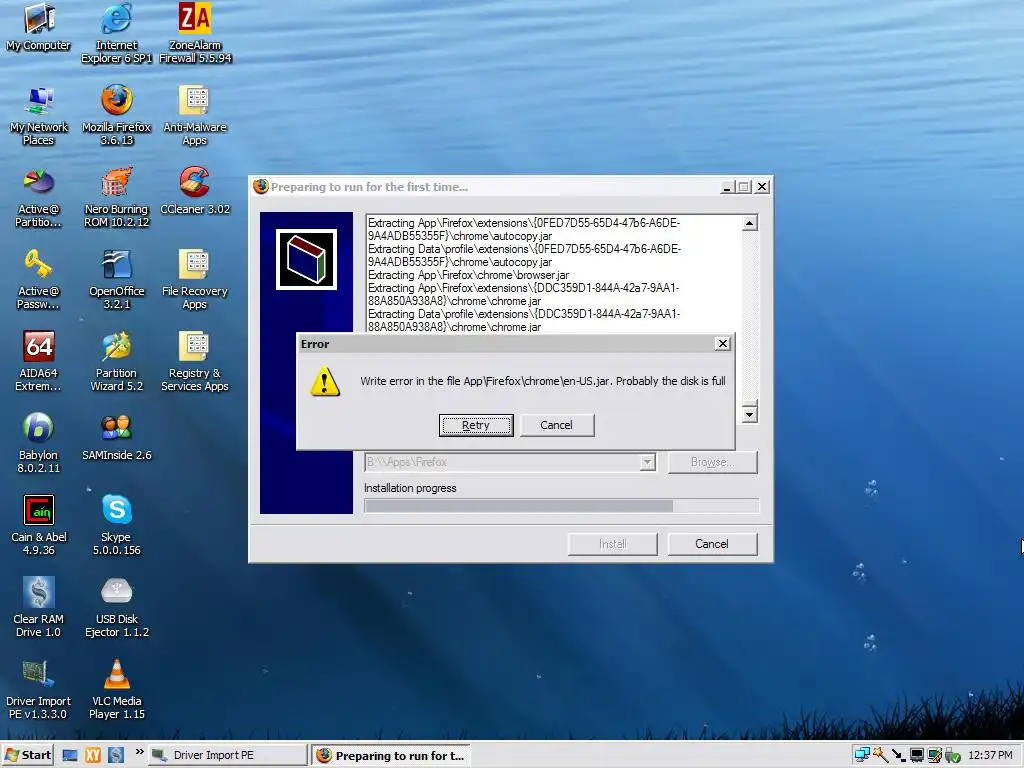The height and width of the screenshot is (768, 1024).
Task: Click the 'Write error in the file' message text
Action: [x=543, y=381]
